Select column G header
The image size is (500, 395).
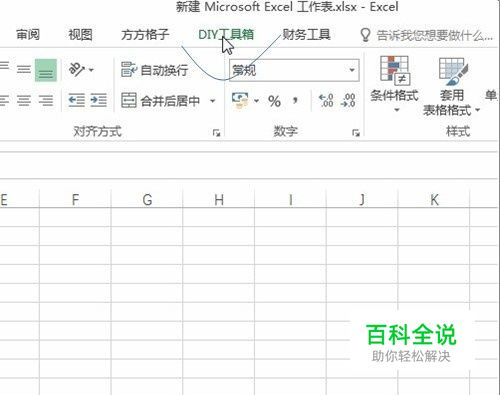tap(147, 200)
